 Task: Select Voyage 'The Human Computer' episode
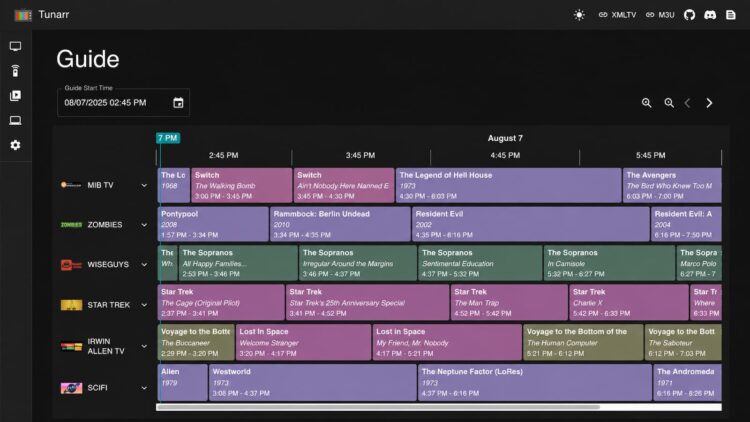click(x=583, y=342)
